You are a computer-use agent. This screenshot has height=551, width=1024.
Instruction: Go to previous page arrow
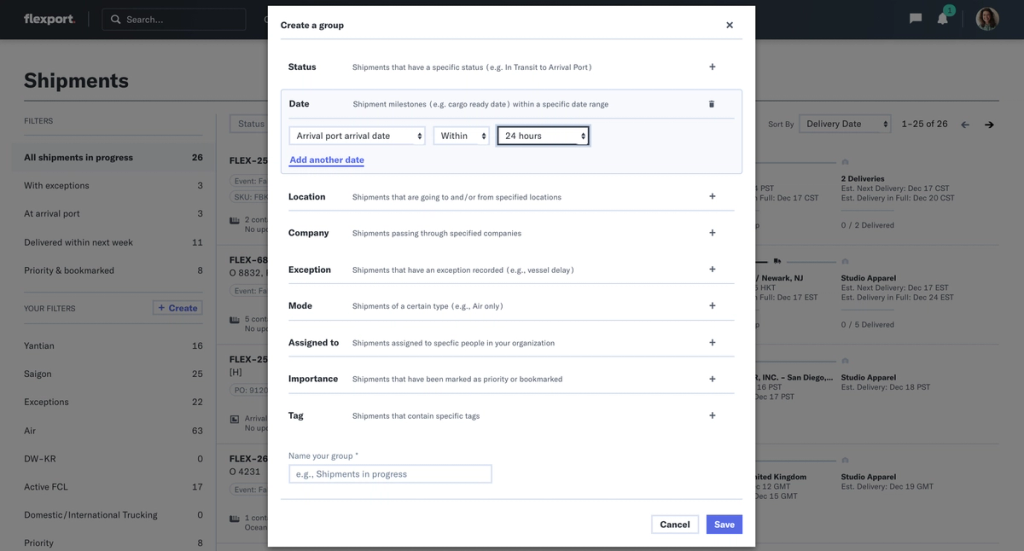[965, 125]
